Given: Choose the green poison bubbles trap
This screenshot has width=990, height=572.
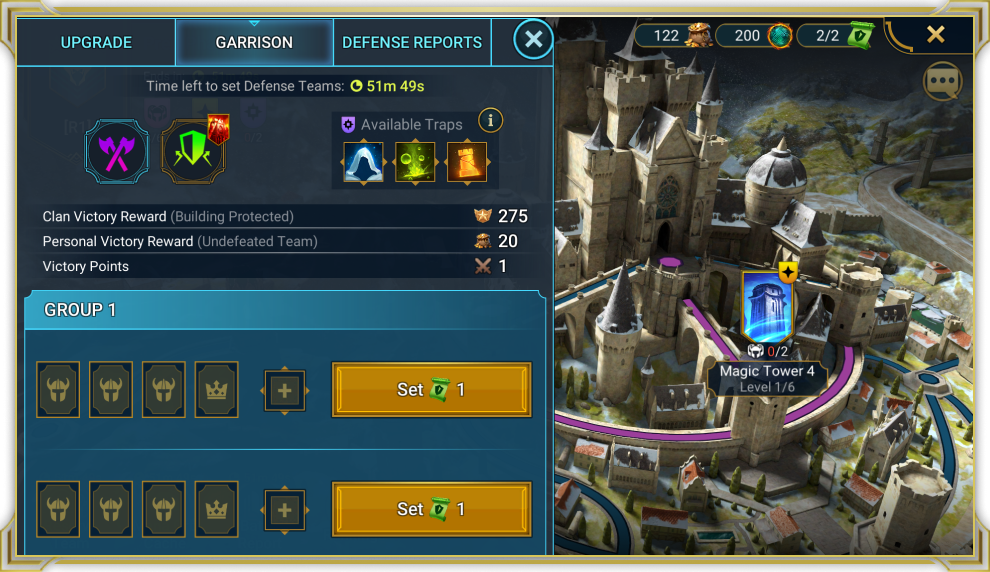Looking at the screenshot, I should pyautogui.click(x=415, y=162).
